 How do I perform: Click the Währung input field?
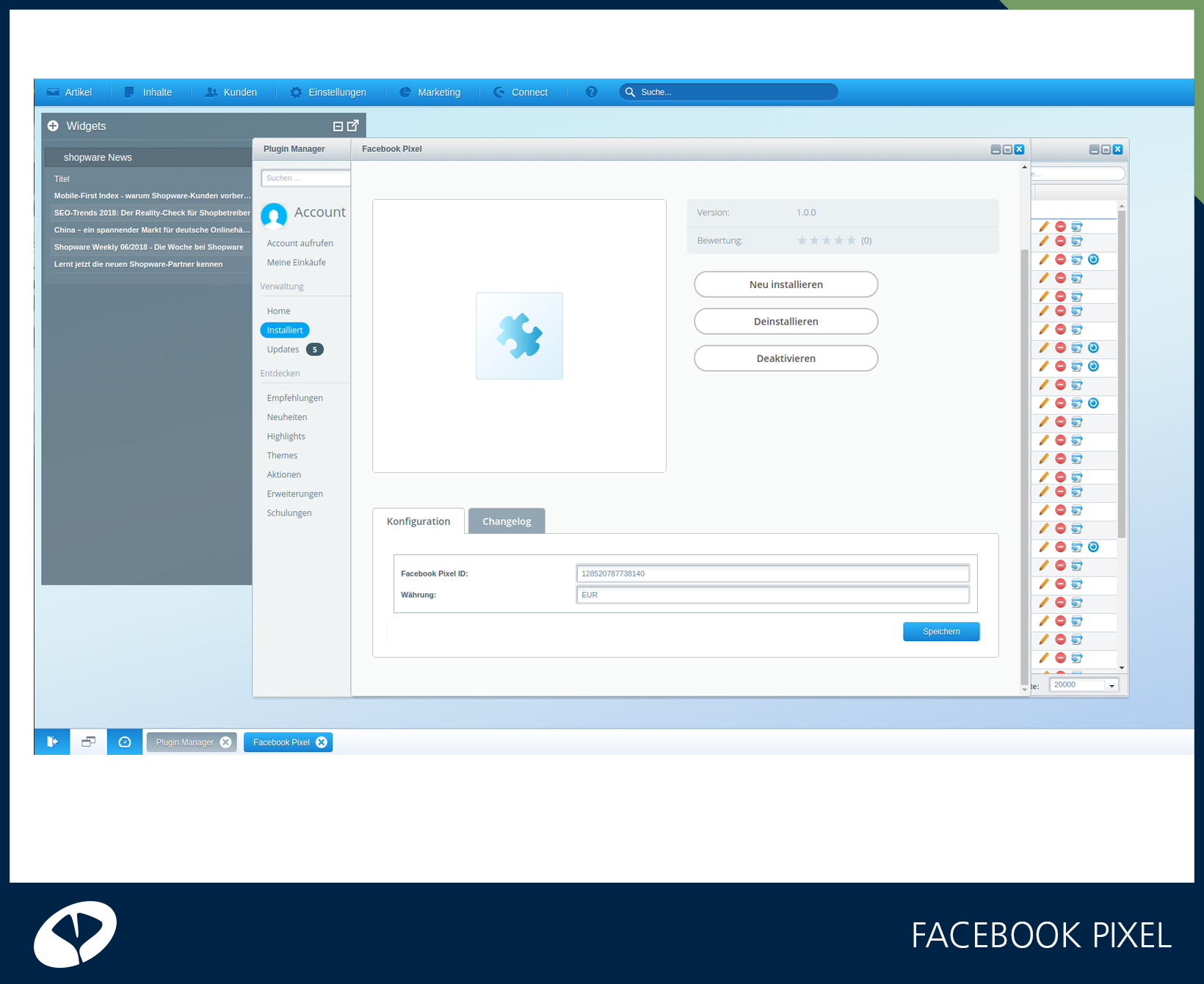772,595
